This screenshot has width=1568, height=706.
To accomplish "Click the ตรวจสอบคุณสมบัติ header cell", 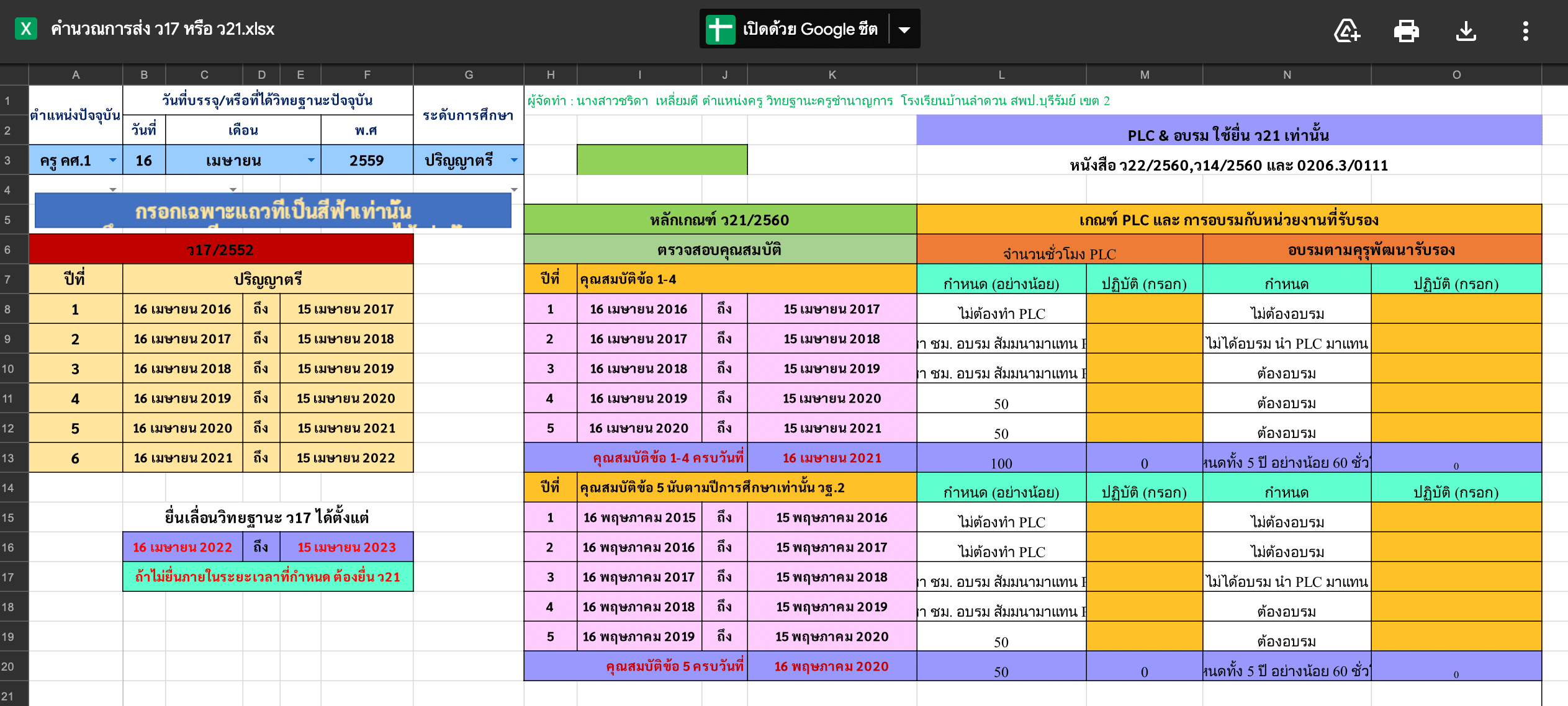I will (720, 249).
